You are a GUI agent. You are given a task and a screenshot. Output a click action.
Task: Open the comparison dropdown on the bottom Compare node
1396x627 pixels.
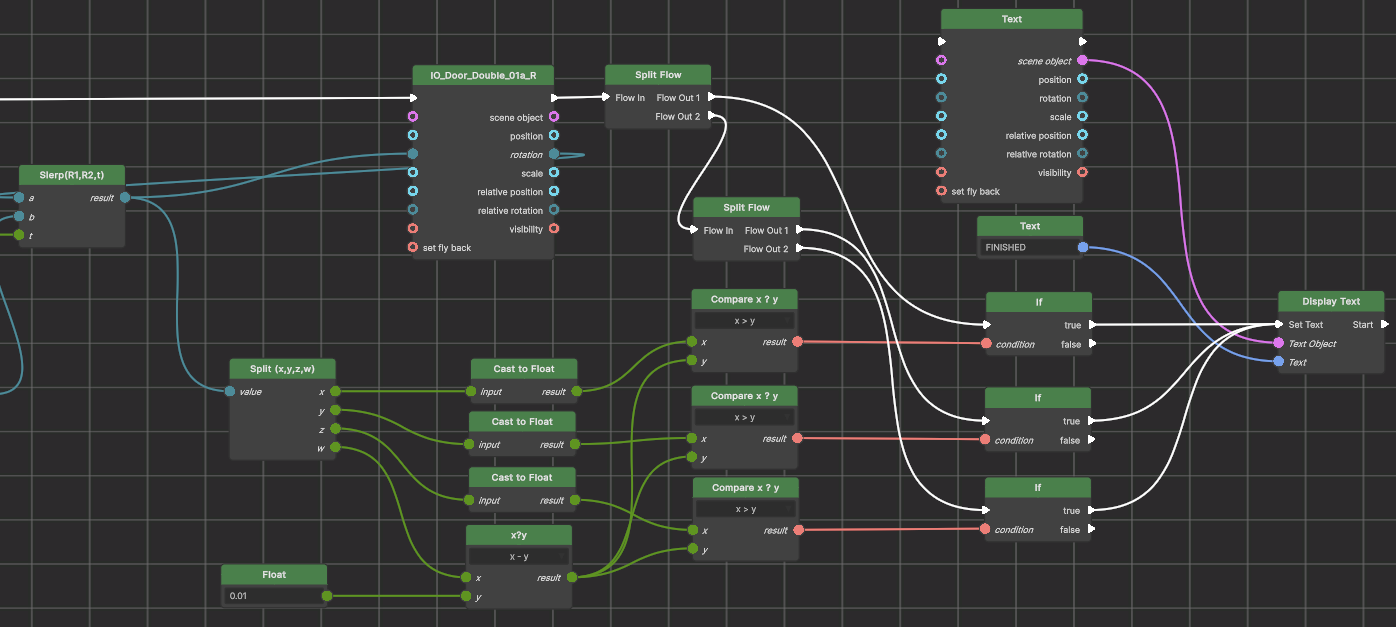pyautogui.click(x=745, y=509)
